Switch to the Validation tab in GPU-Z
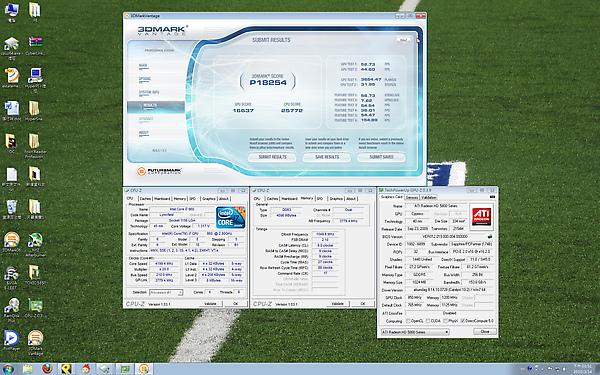Screen dimensions: 600x375 (429, 197)
